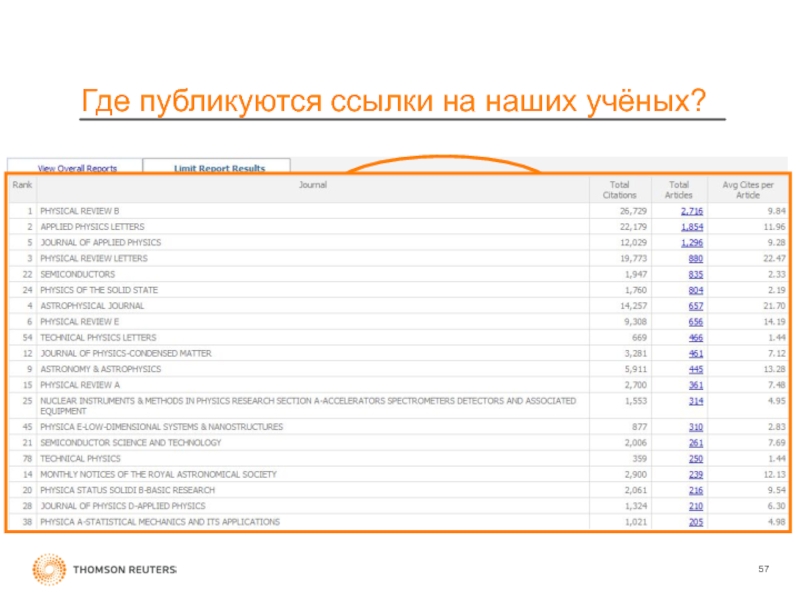Click the slide number 57
The image size is (800, 600).
763,569
